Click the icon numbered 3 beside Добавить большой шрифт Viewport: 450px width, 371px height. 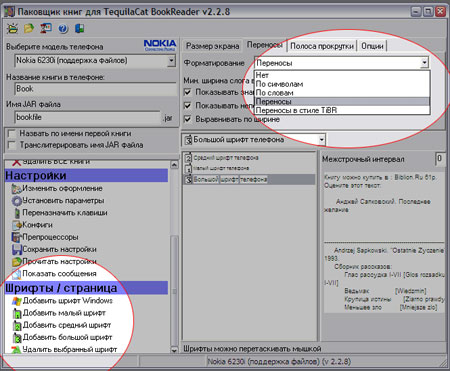(x=17, y=338)
